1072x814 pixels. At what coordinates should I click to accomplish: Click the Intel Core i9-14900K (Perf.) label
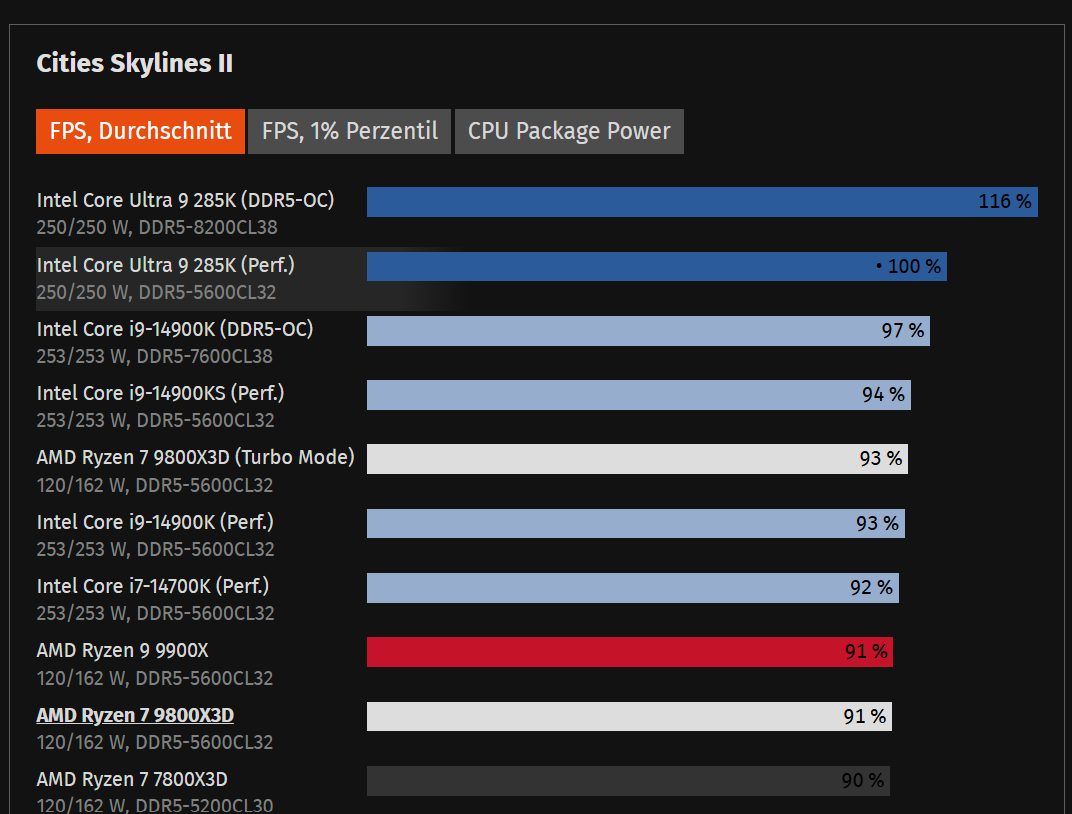click(x=155, y=522)
